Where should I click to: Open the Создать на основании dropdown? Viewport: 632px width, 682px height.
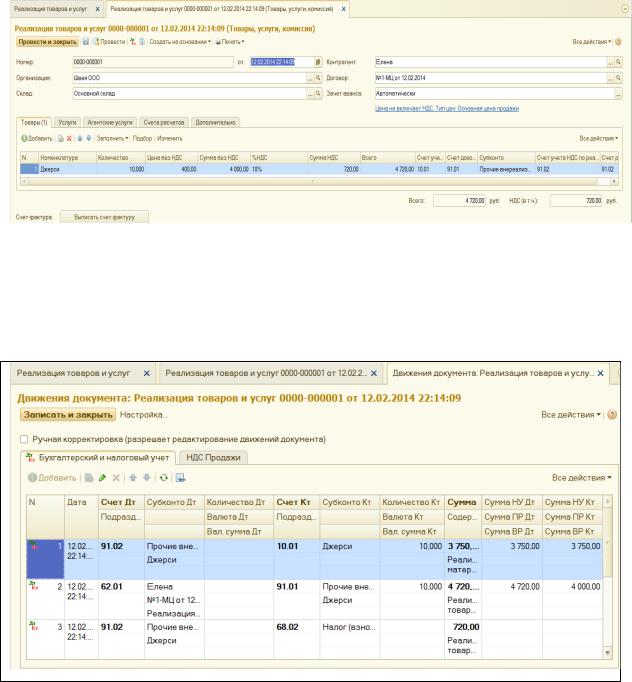coord(180,42)
